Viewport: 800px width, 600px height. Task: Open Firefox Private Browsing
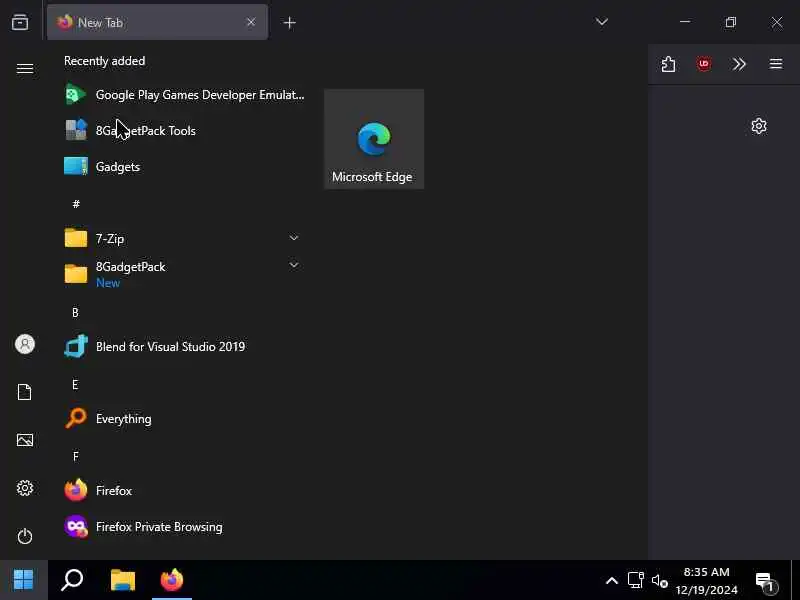tap(184, 527)
